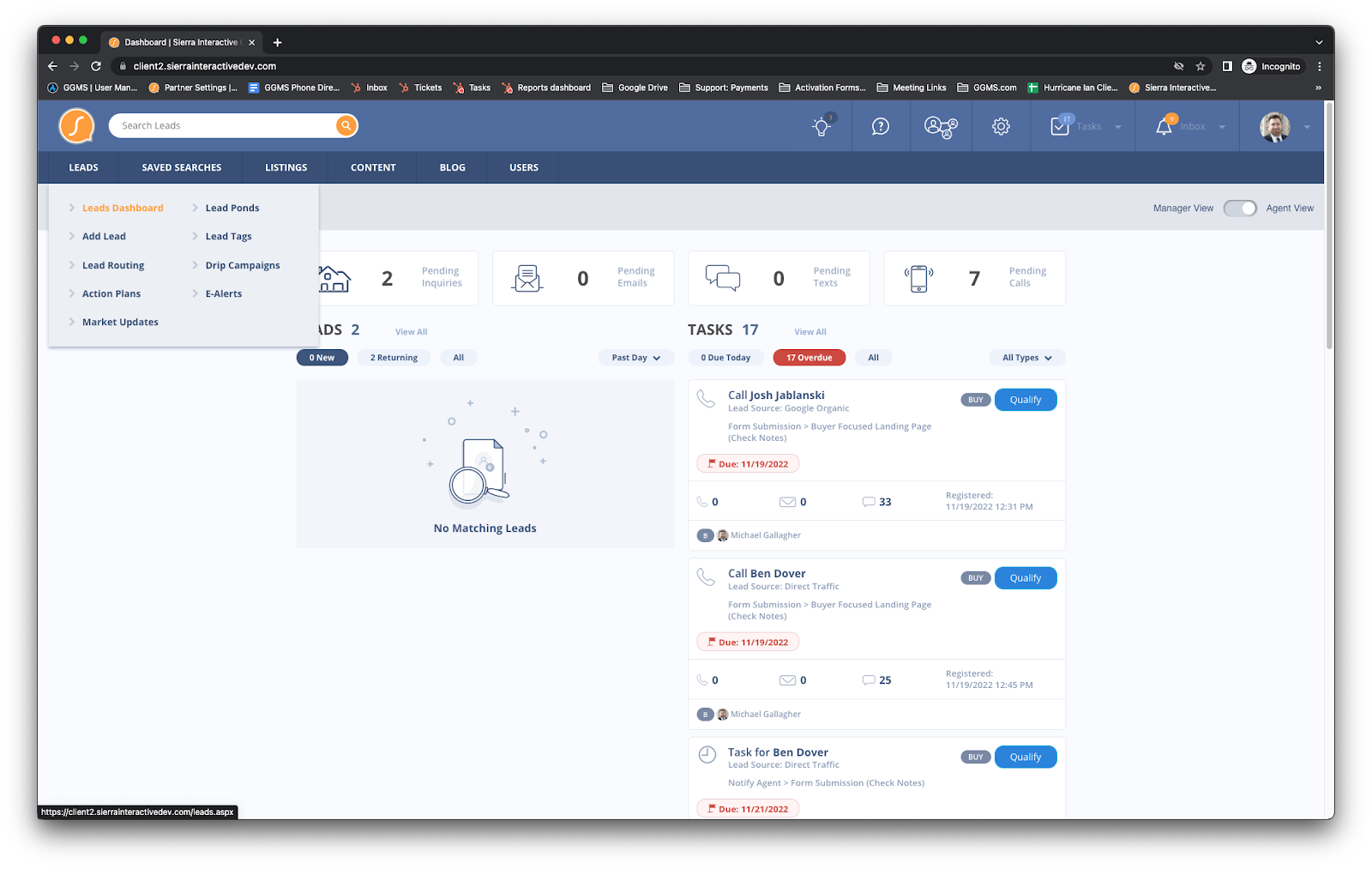The height and width of the screenshot is (869, 1372).
Task: Select the 2 Returning leads filter
Action: 394,358
